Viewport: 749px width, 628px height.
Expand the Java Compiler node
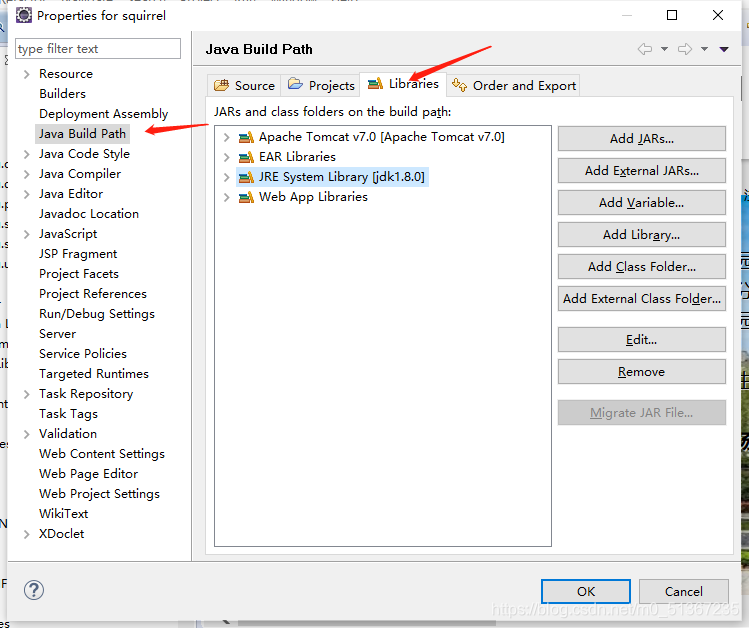(x=27, y=174)
